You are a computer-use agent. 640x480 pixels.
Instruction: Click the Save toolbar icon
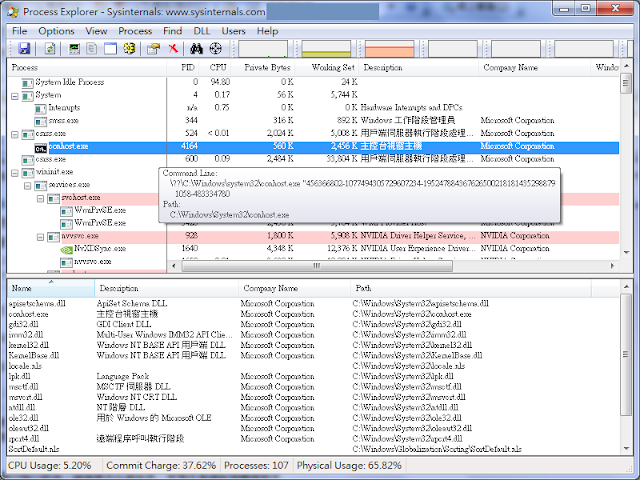[24, 49]
